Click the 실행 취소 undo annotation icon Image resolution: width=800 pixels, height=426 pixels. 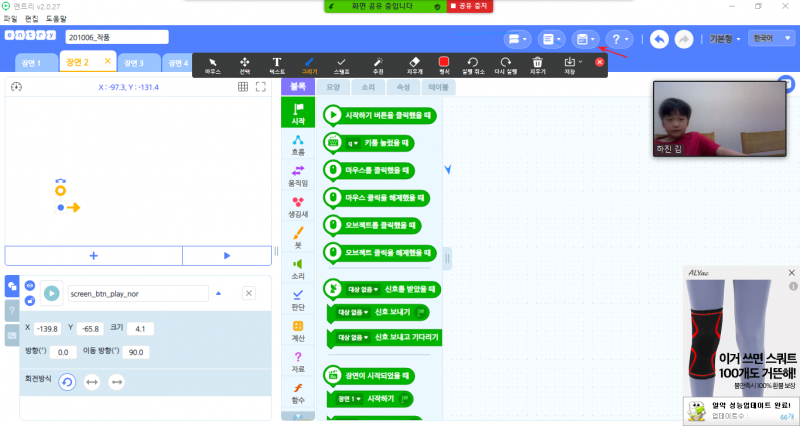(x=473, y=65)
